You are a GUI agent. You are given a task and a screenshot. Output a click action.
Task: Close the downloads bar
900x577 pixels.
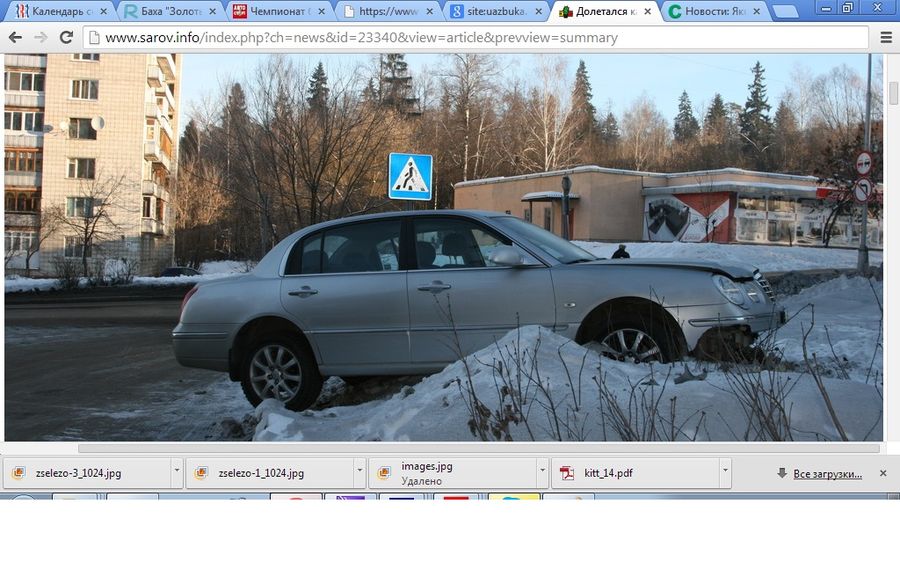883,473
